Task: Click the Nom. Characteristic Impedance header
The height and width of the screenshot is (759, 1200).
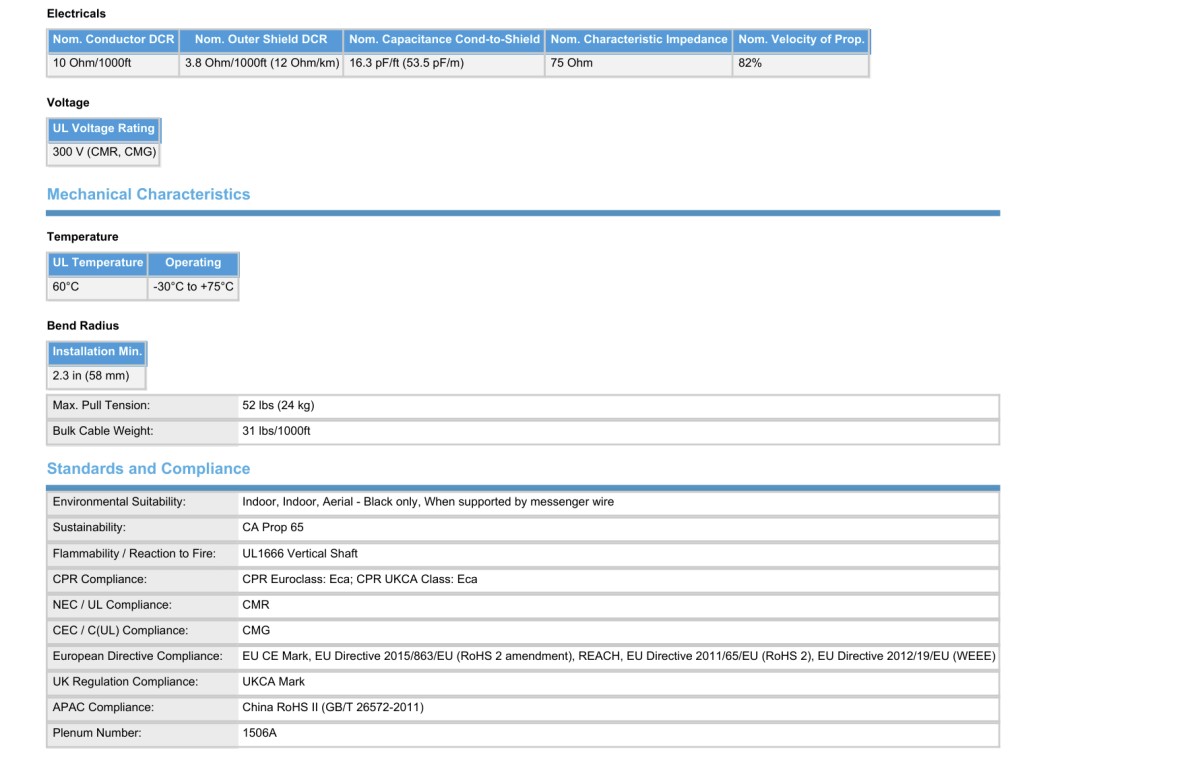Action: click(x=638, y=40)
